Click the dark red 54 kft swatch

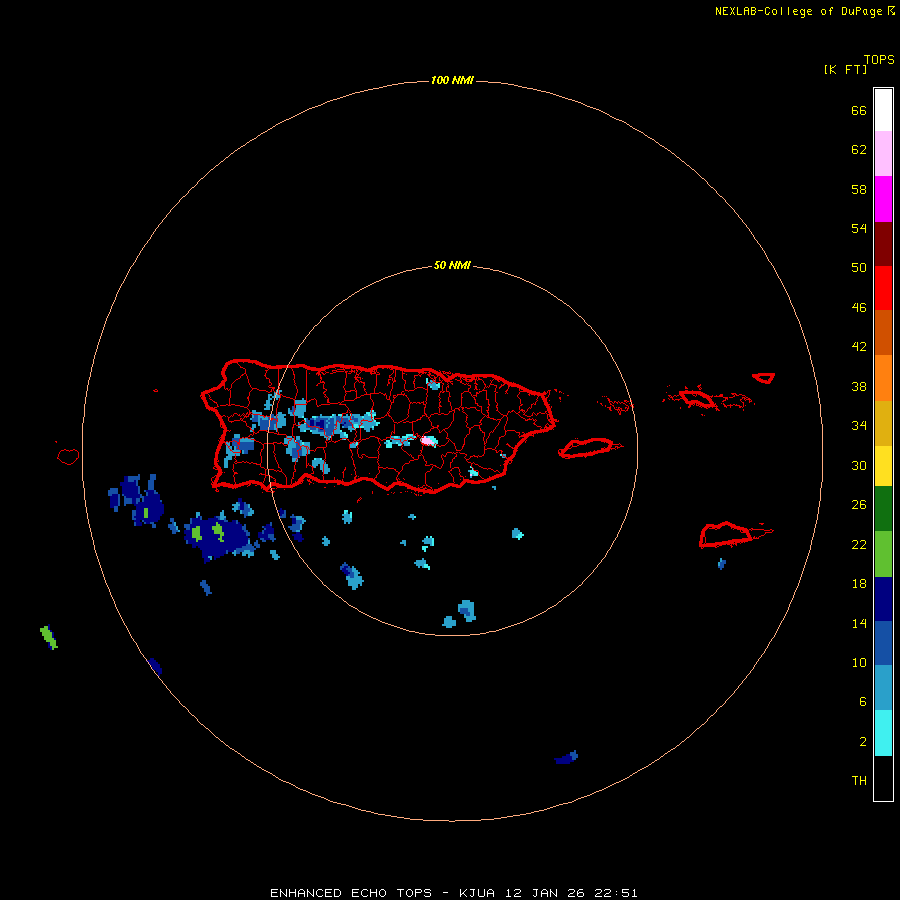pos(883,243)
